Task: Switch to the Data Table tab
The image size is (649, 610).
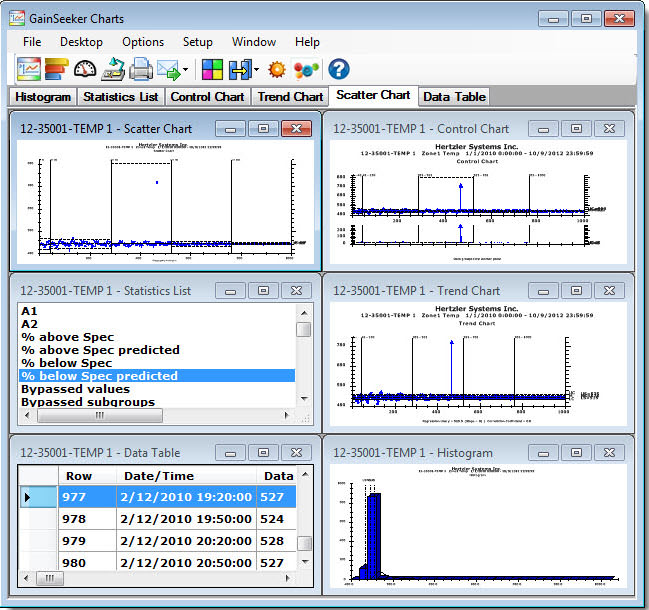Action: tap(454, 97)
